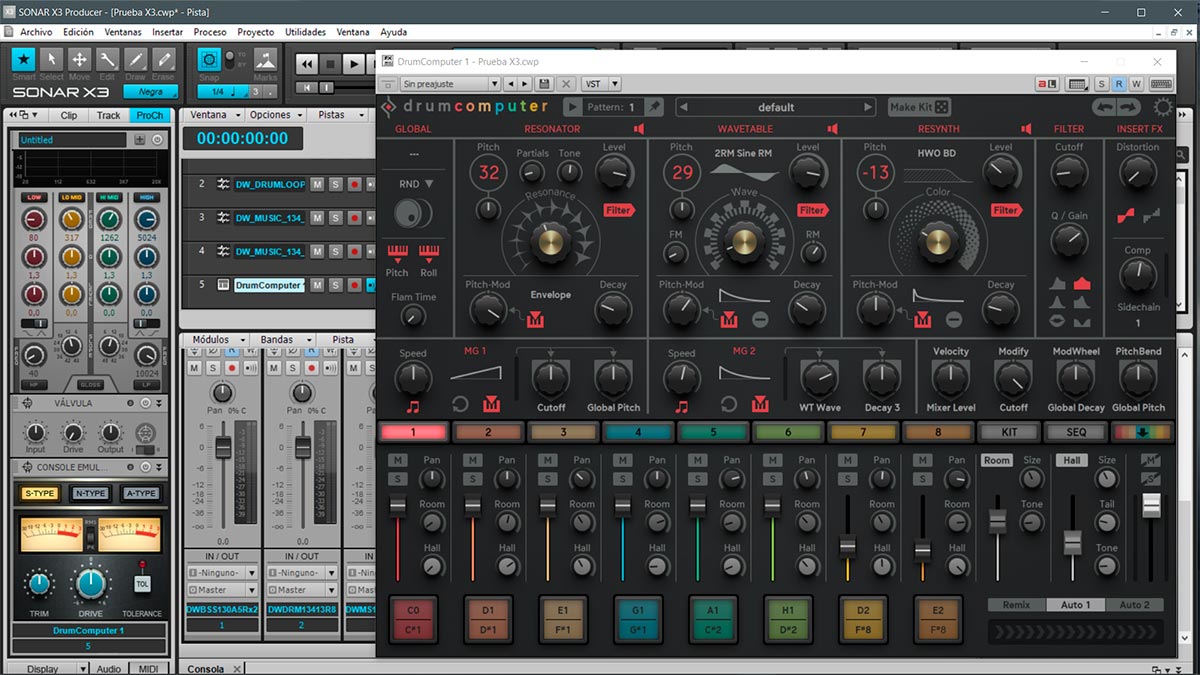Save preset with the floppy disk icon
Screen dimensions: 1200x675
(x=544, y=84)
